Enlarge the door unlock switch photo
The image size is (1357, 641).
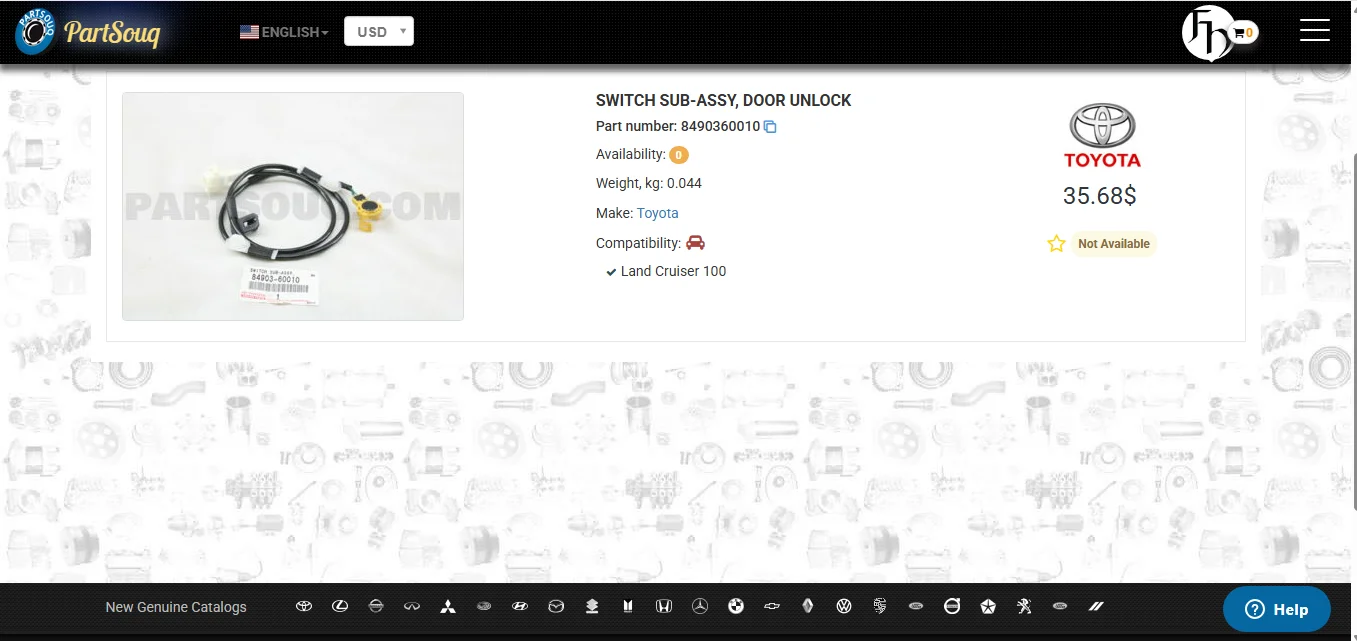(x=293, y=206)
